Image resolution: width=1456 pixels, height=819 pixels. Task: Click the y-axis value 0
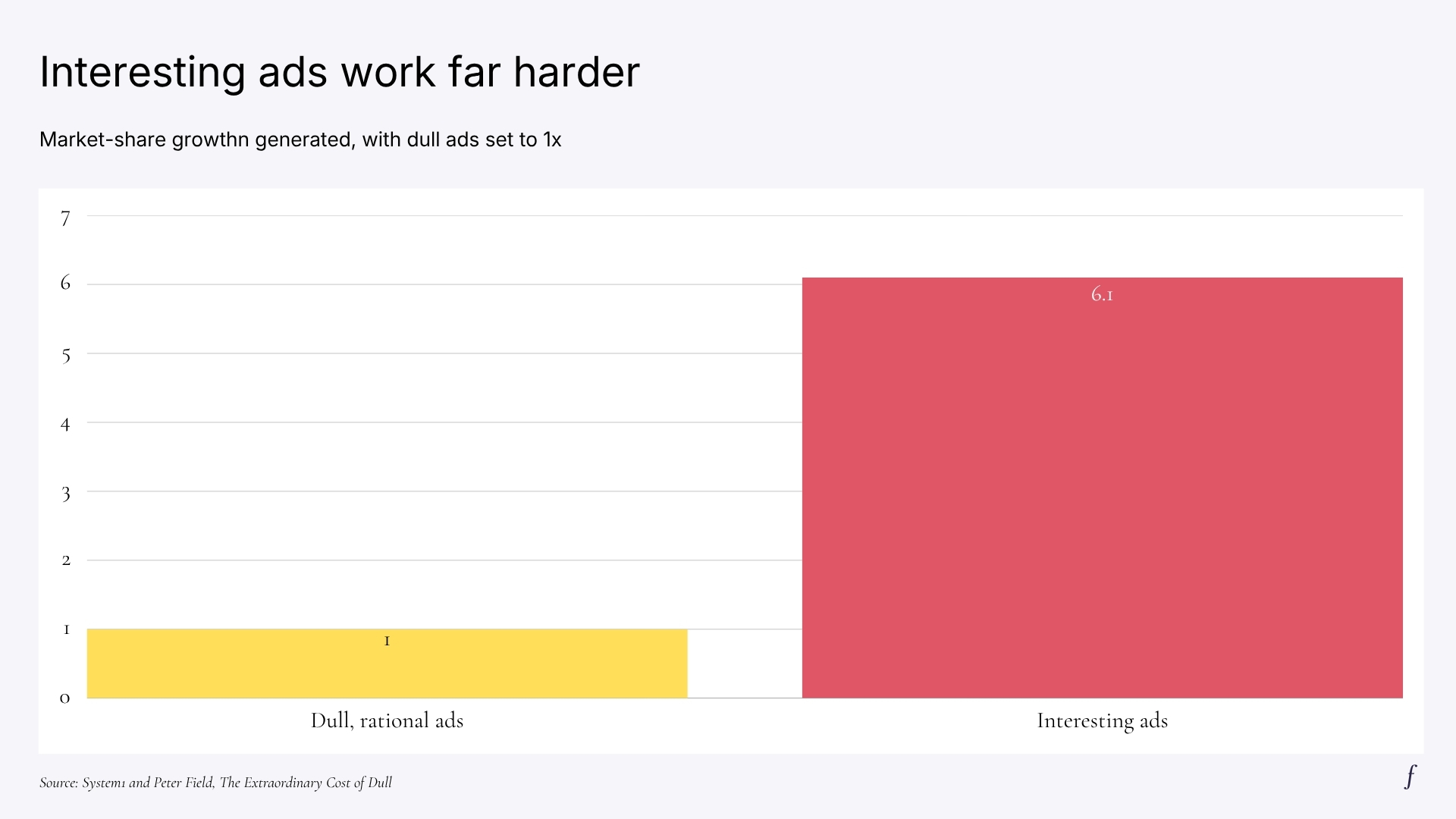64,698
